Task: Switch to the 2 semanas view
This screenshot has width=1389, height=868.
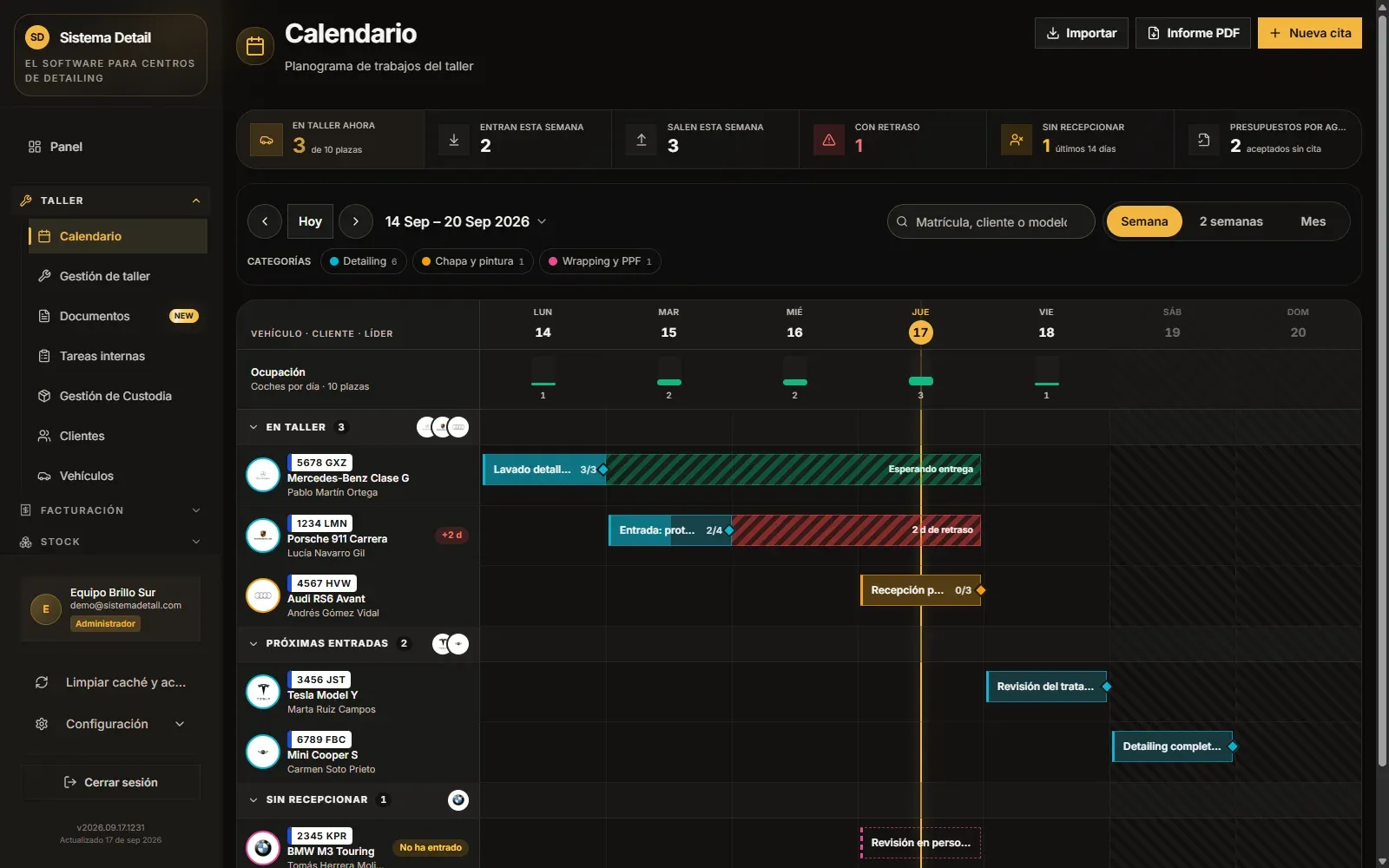Action: (x=1231, y=221)
